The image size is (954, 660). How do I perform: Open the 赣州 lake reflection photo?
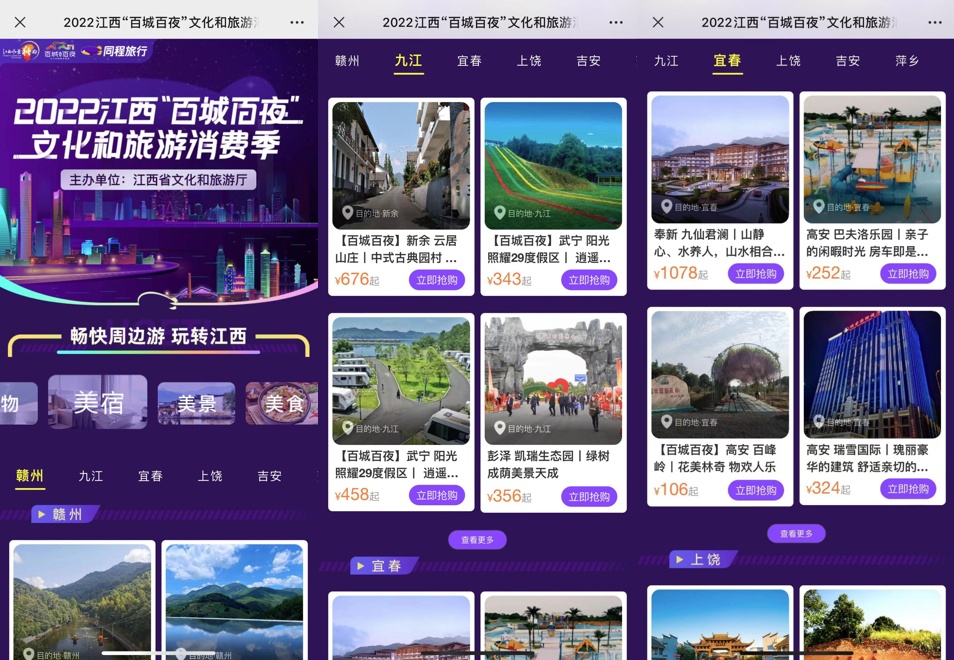(234, 602)
